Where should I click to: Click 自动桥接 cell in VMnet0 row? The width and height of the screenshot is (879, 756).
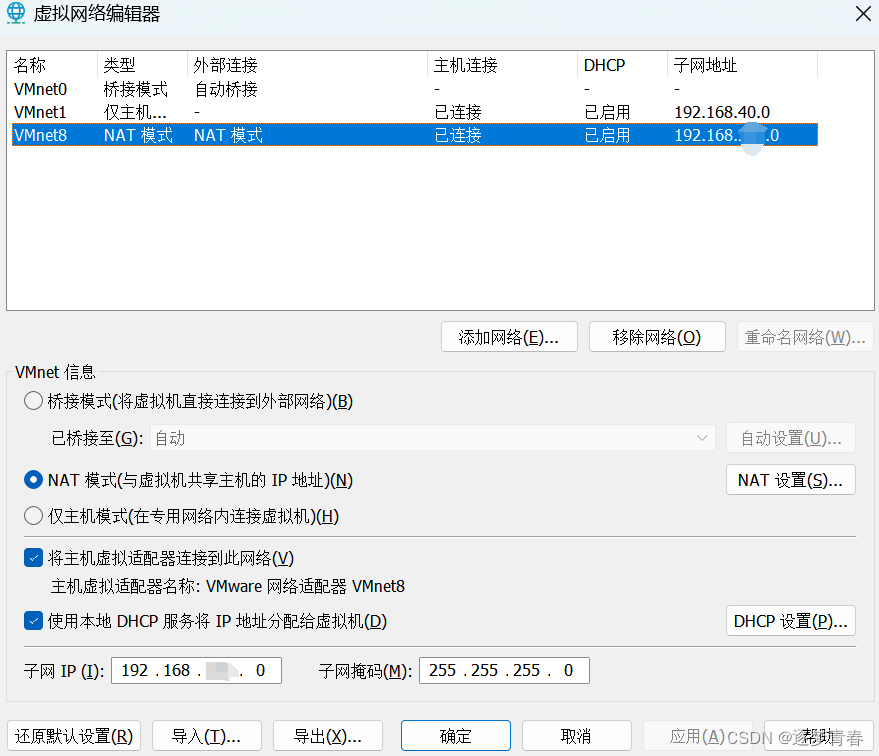pos(226,89)
